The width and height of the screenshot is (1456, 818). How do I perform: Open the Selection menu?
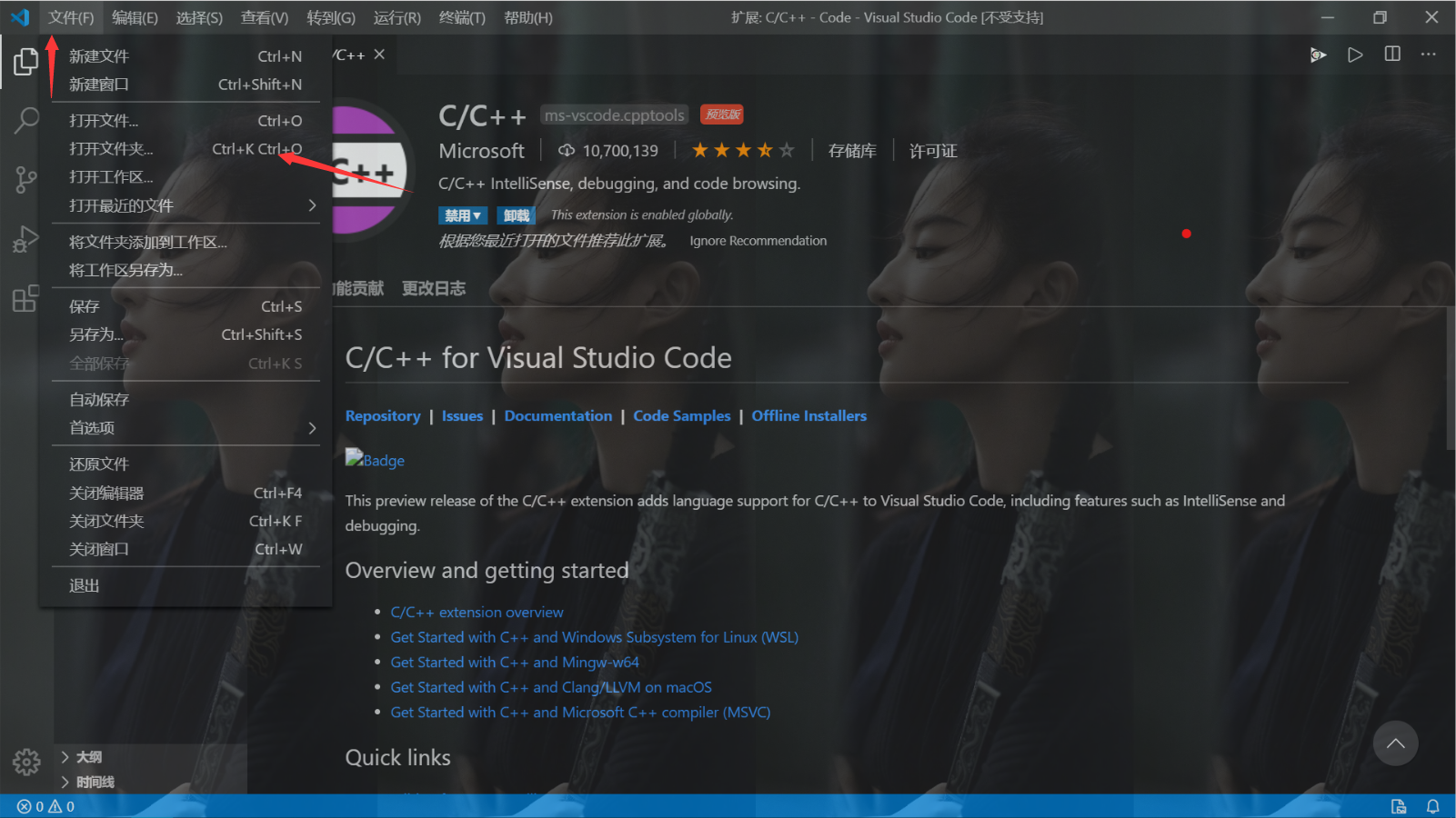click(x=199, y=17)
